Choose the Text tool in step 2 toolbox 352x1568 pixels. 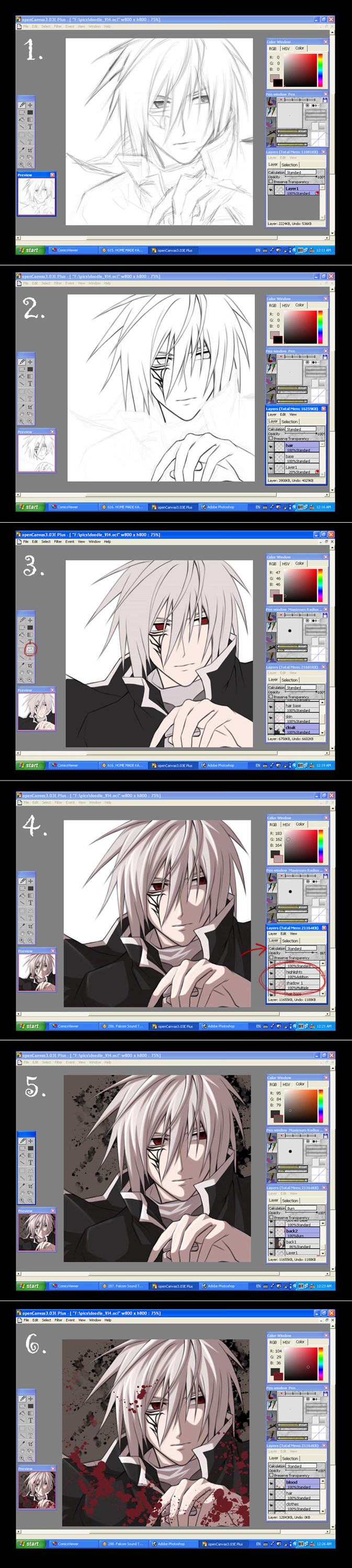pyautogui.click(x=30, y=384)
